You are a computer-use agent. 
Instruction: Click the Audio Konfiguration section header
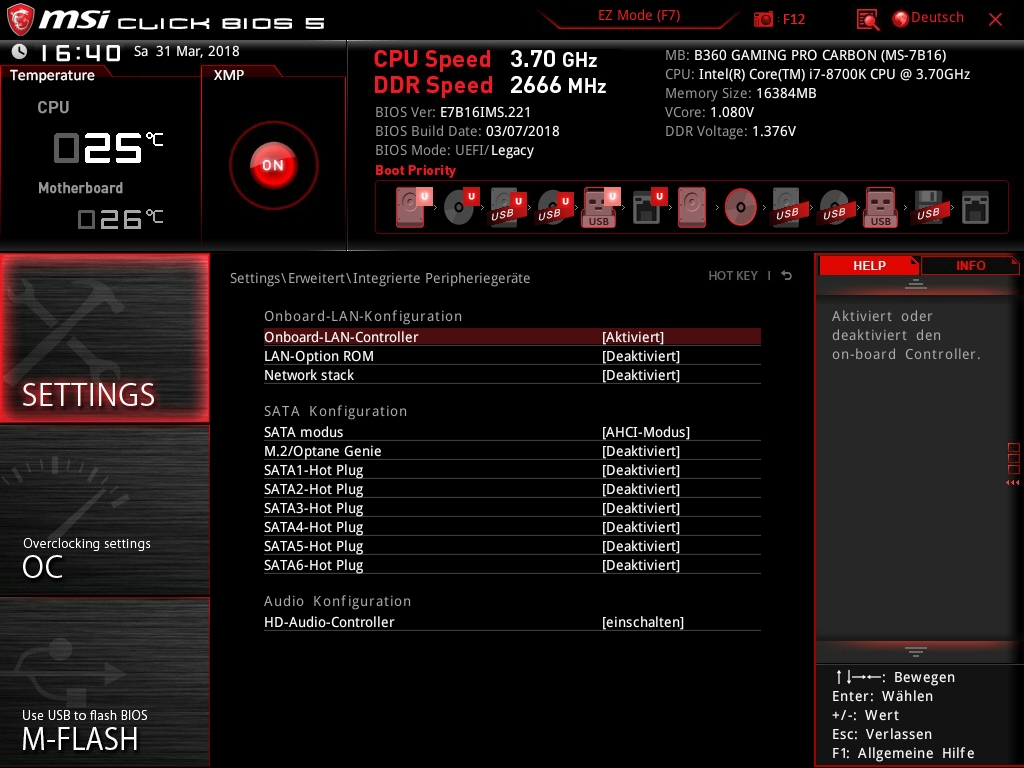pyautogui.click(x=338, y=601)
